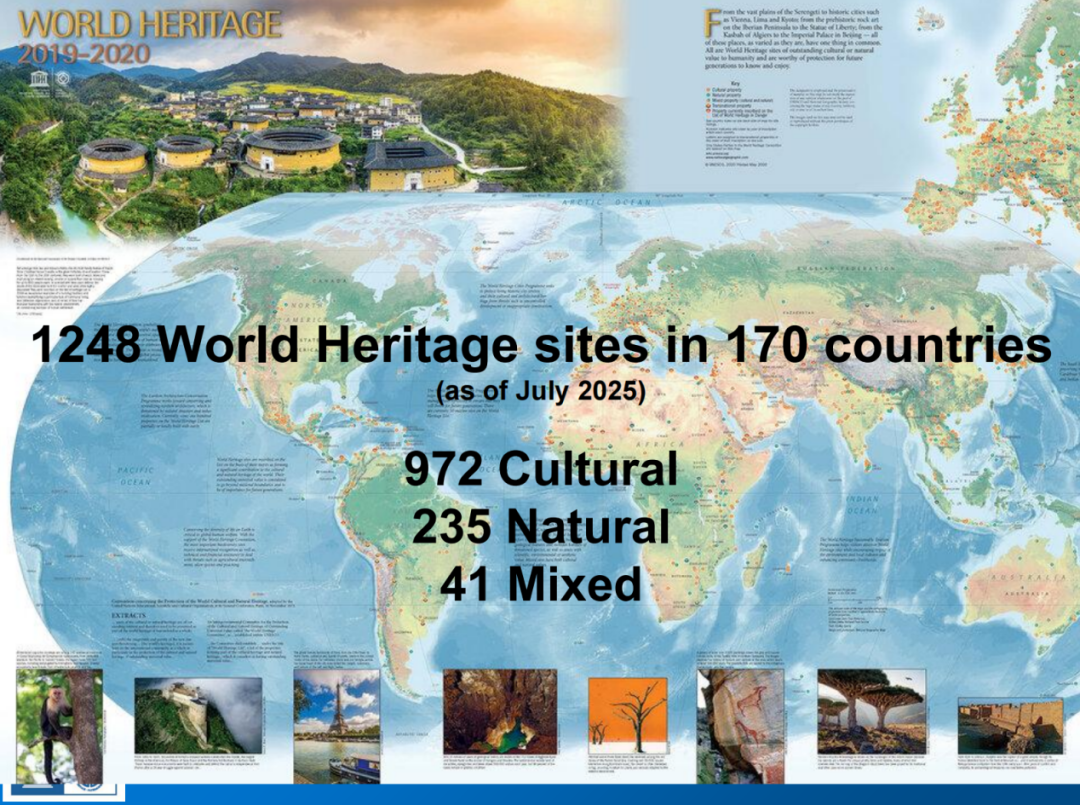Open the cave interior thumbnail
Viewport: 1080px width, 805px height.
pos(499,711)
